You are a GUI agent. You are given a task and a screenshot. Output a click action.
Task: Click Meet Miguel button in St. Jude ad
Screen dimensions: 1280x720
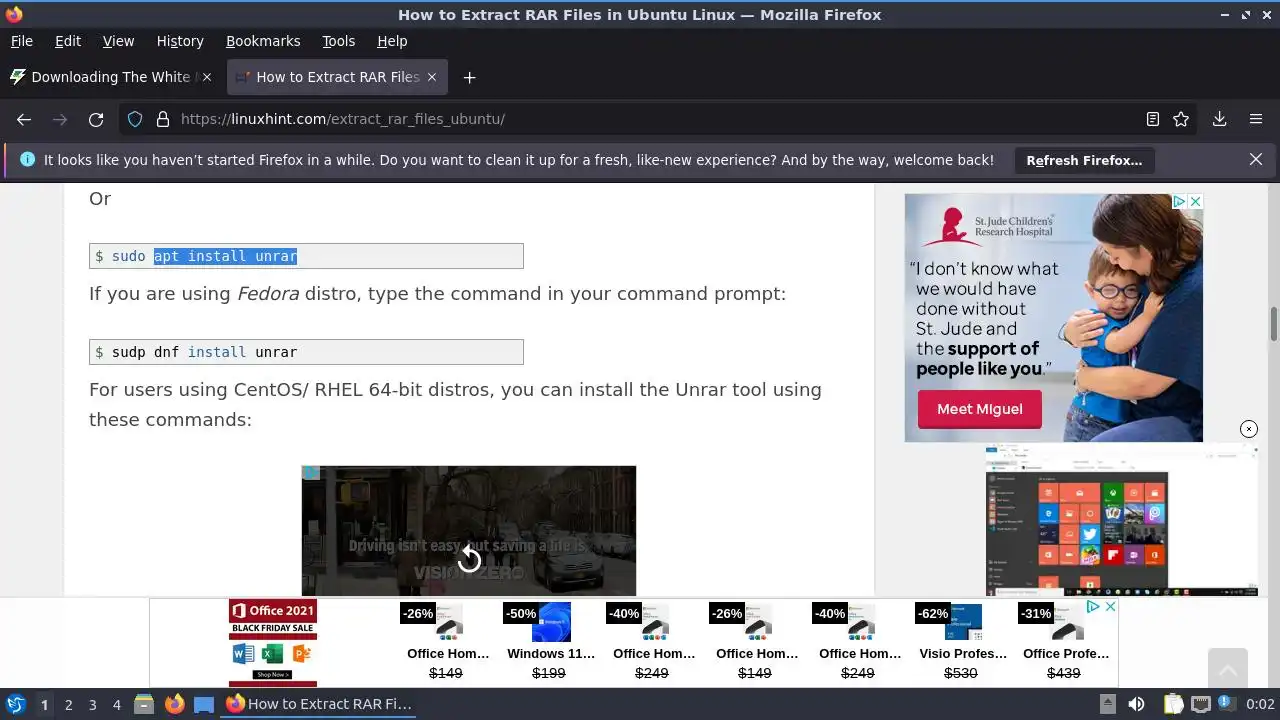pyautogui.click(x=979, y=409)
